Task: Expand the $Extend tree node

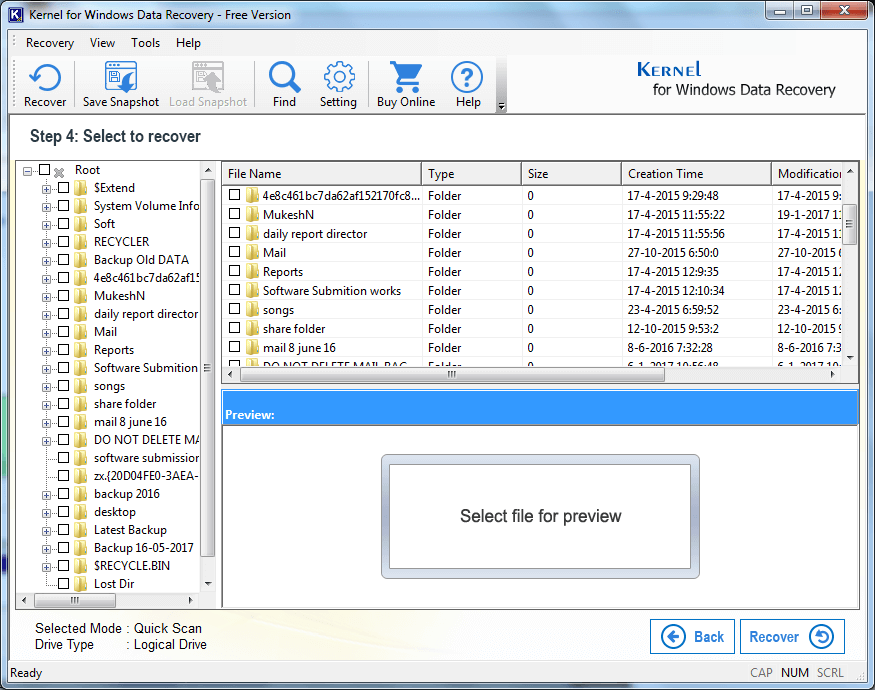Action: coord(46,189)
